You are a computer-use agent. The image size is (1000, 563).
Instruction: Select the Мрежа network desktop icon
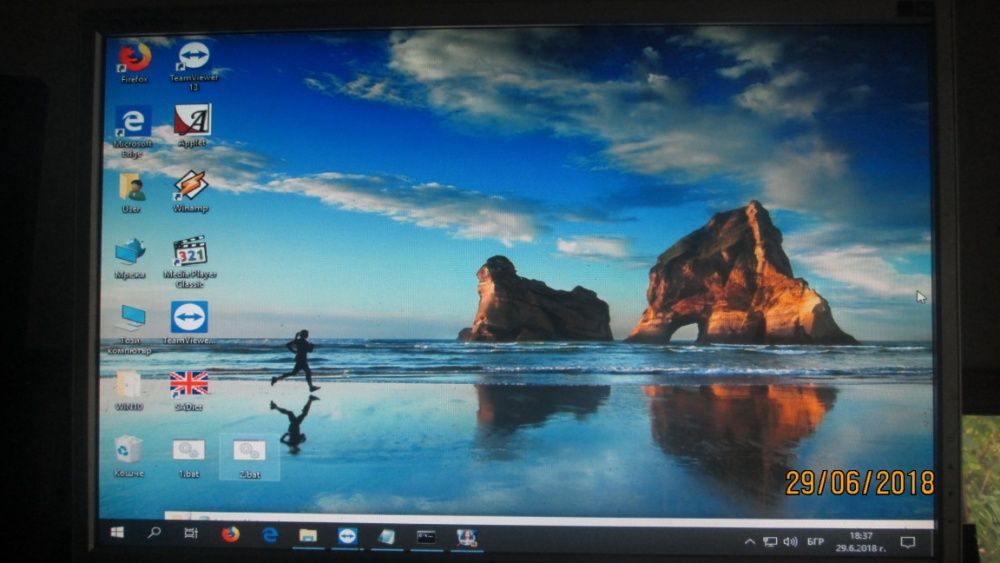pos(130,259)
